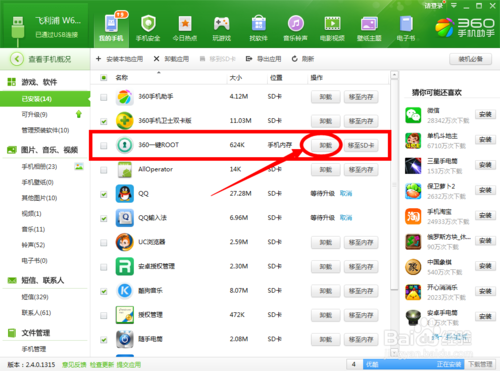Click the 360一键ROOT app icon
Screen dimensions: 500x371
[125, 145]
